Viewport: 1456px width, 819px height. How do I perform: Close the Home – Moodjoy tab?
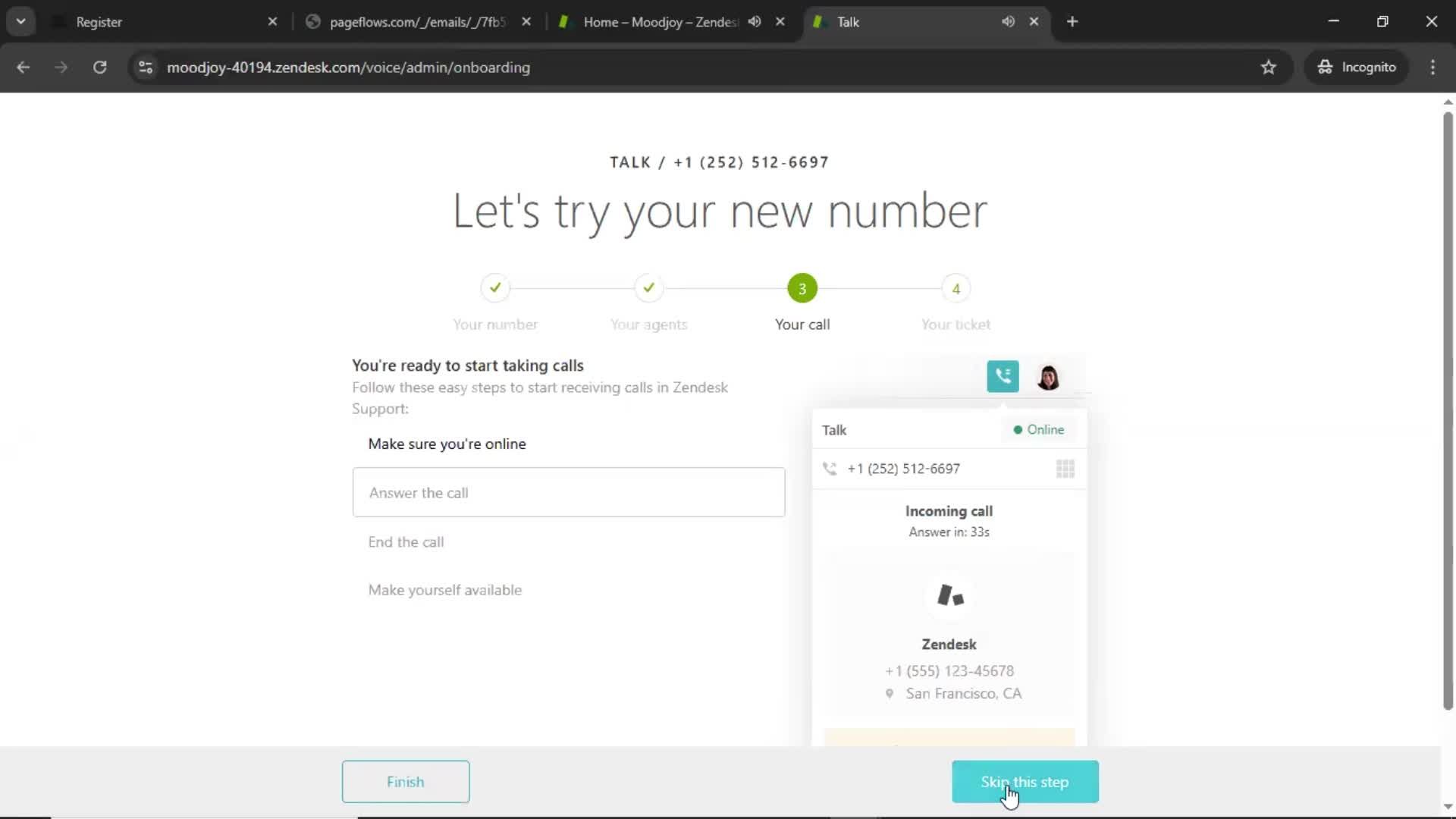(x=780, y=22)
